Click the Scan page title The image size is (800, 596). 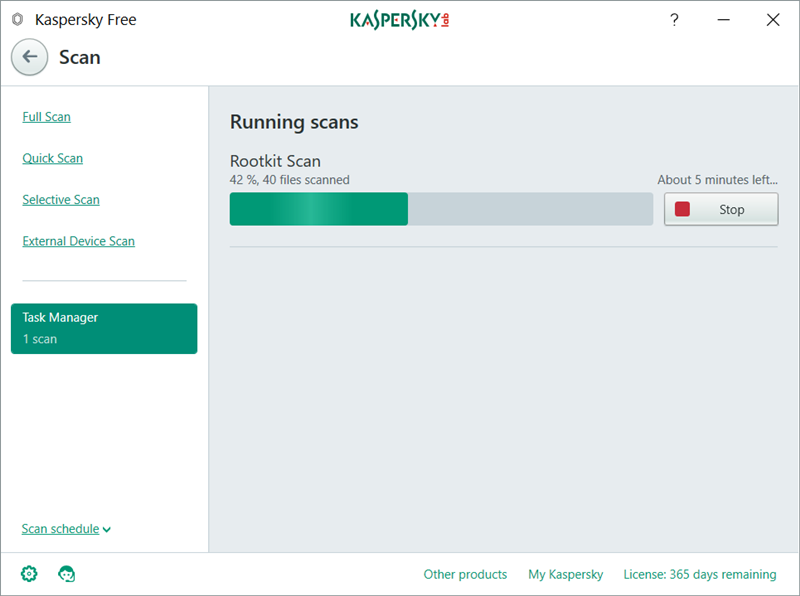(x=80, y=57)
